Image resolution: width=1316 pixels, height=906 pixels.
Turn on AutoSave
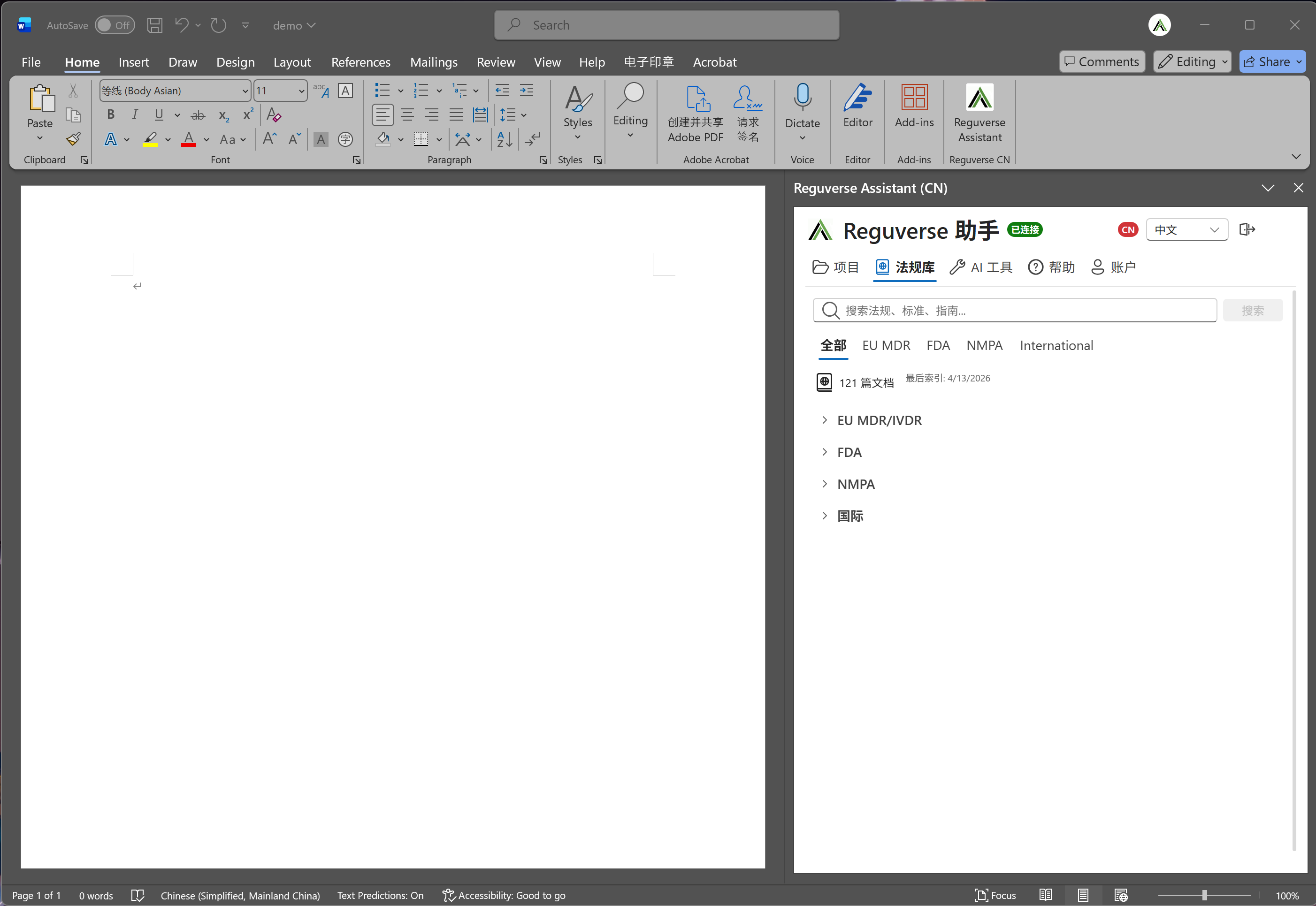point(115,25)
